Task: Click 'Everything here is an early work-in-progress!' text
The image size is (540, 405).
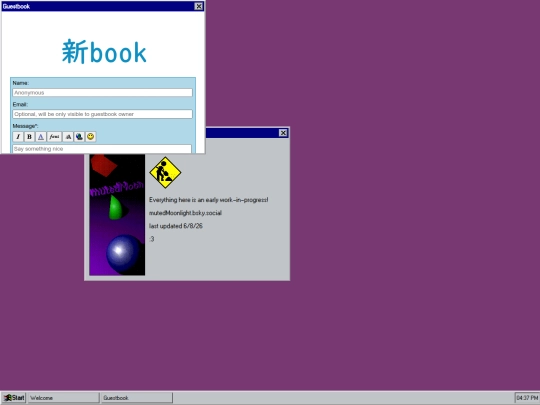Action: (x=208, y=200)
